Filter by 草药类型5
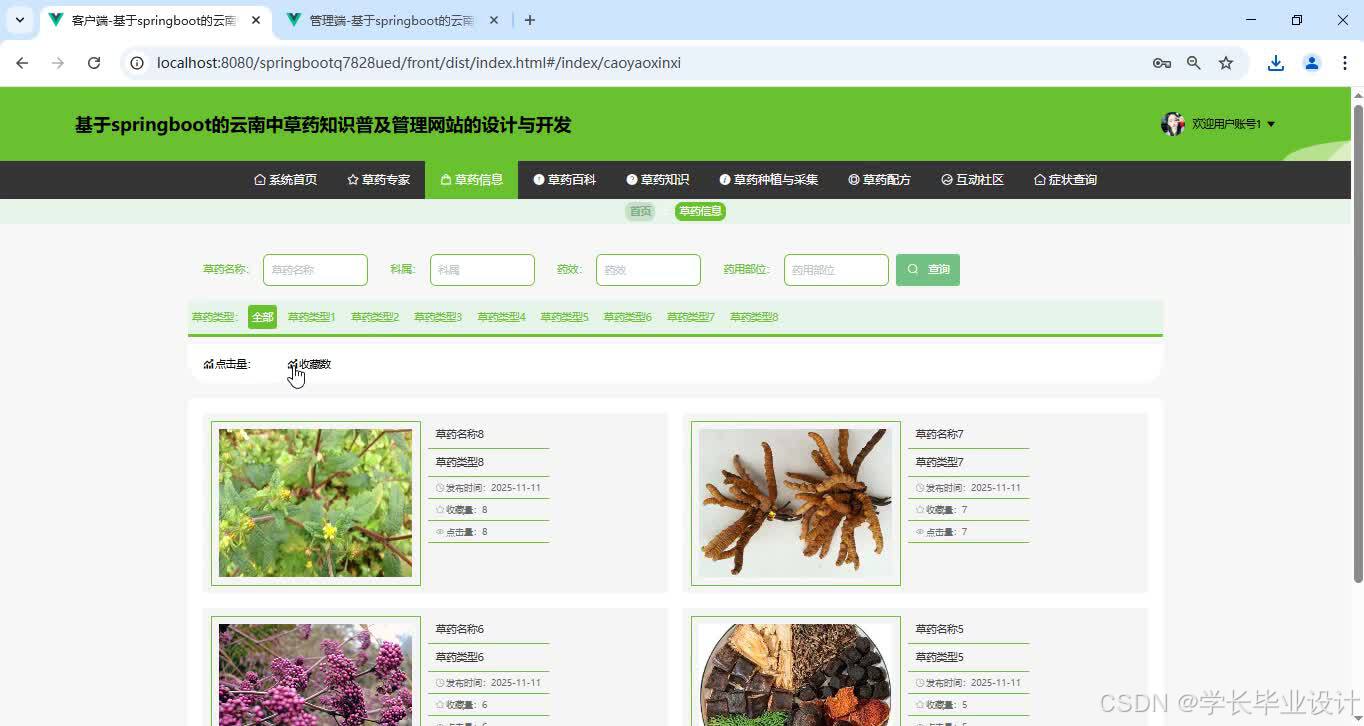The width and height of the screenshot is (1364, 726). click(x=565, y=317)
